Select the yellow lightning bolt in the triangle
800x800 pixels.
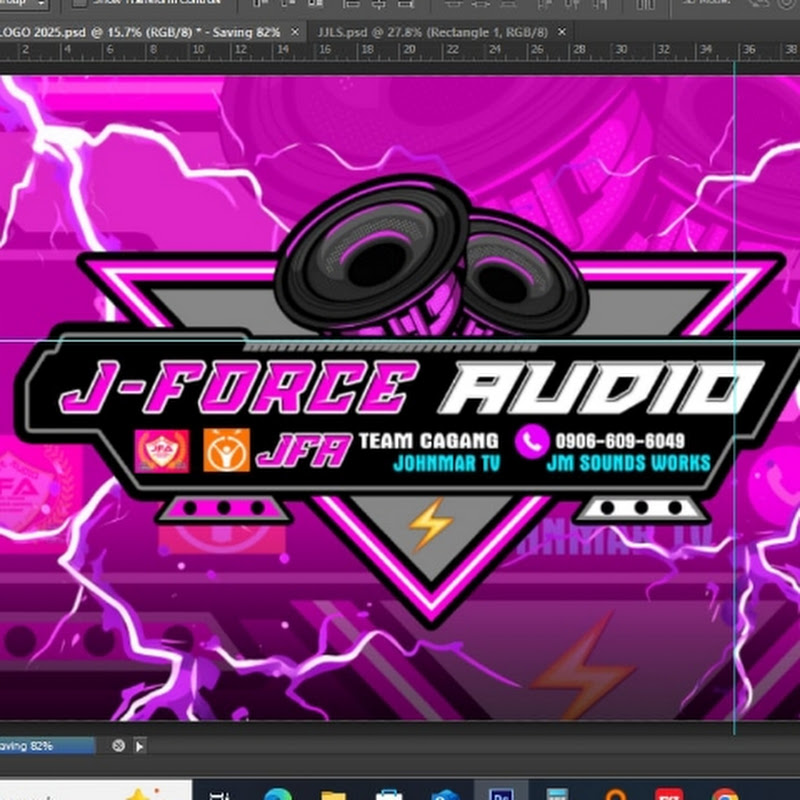pos(431,522)
